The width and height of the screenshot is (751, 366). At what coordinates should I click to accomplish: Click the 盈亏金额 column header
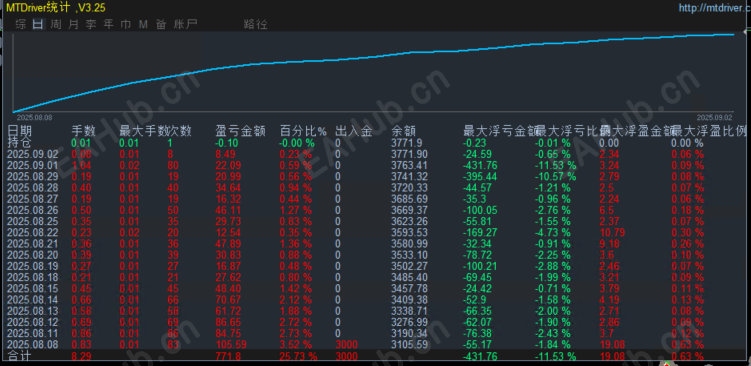click(x=240, y=131)
